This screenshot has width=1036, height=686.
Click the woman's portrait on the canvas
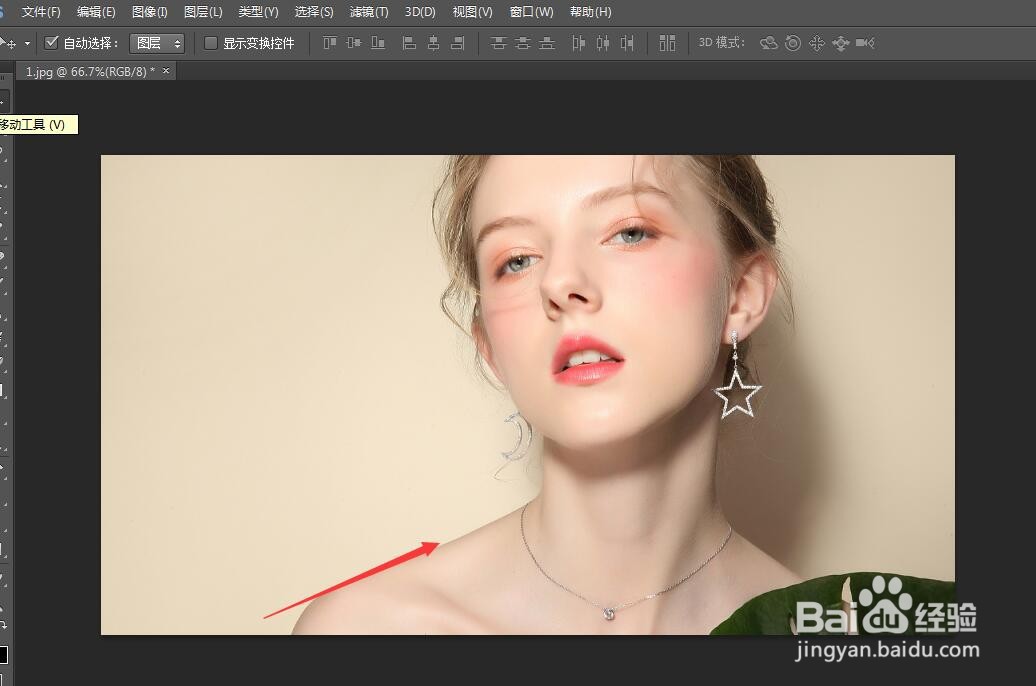(x=528, y=395)
